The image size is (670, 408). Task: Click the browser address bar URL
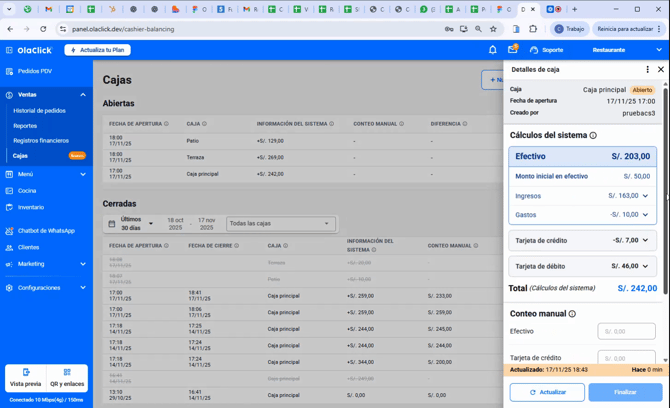[x=123, y=29]
